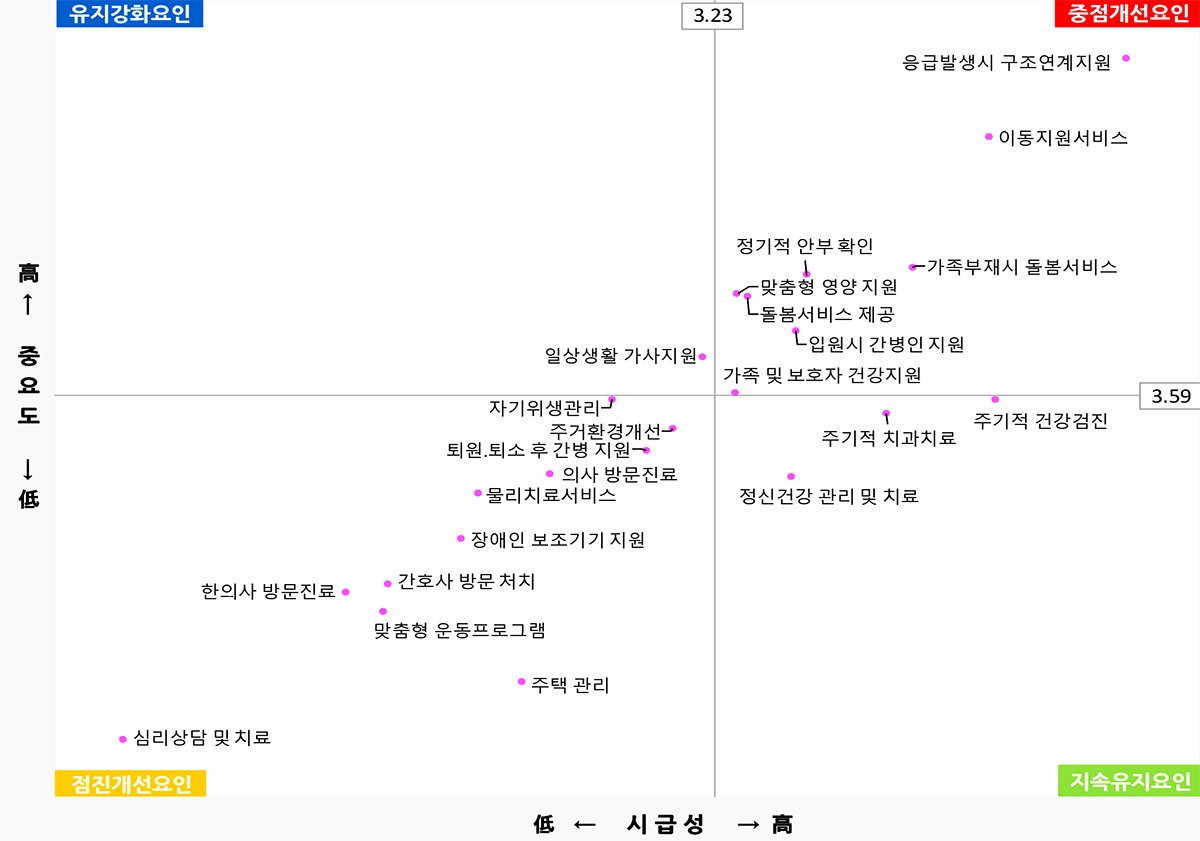Select the 한의사 방문진료 data point
This screenshot has height=841, width=1200.
pyautogui.click(x=346, y=592)
